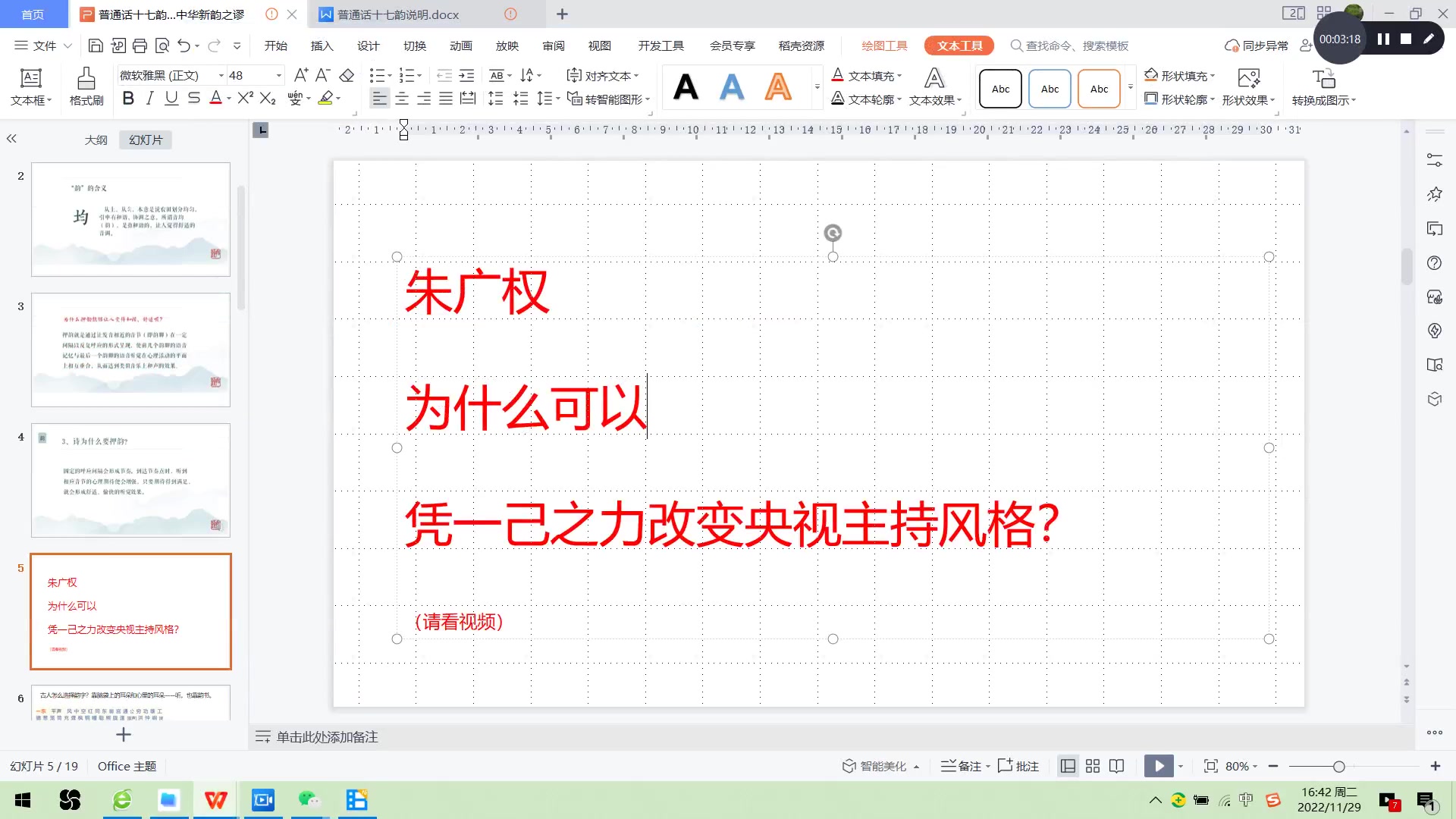Click the rotation handle above the text box

pos(833,233)
